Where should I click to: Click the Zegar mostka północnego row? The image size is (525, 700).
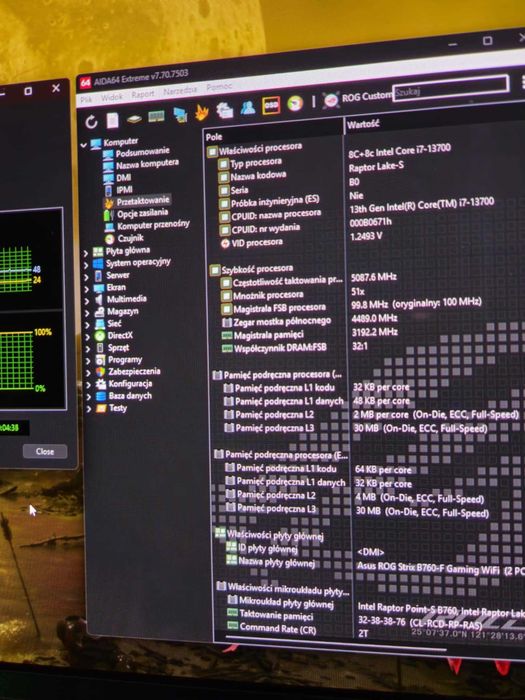[x=282, y=321]
